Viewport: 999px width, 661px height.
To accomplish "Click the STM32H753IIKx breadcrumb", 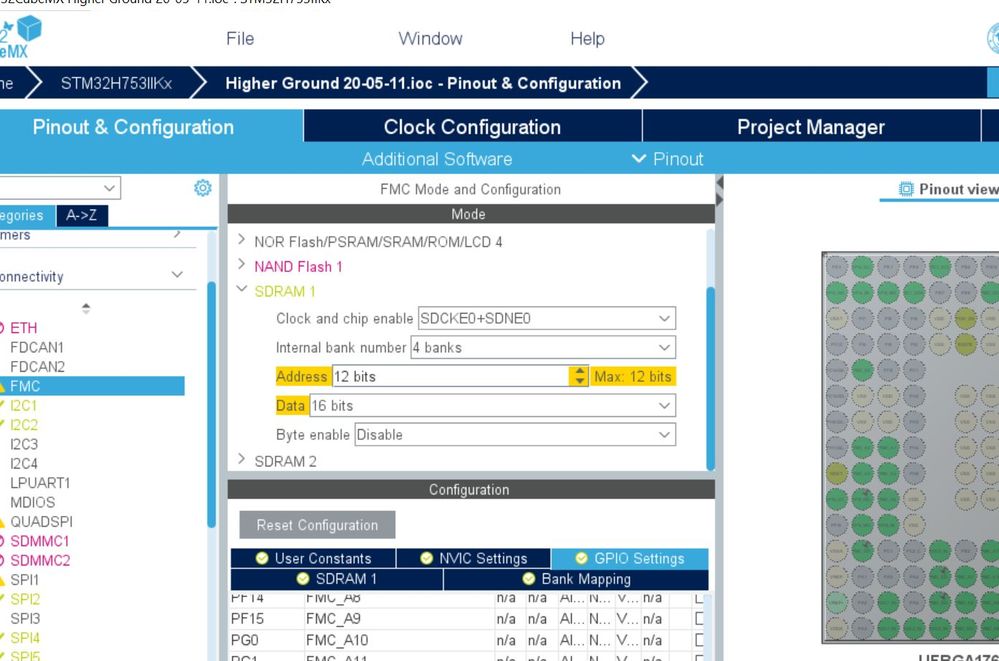I will 117,83.
